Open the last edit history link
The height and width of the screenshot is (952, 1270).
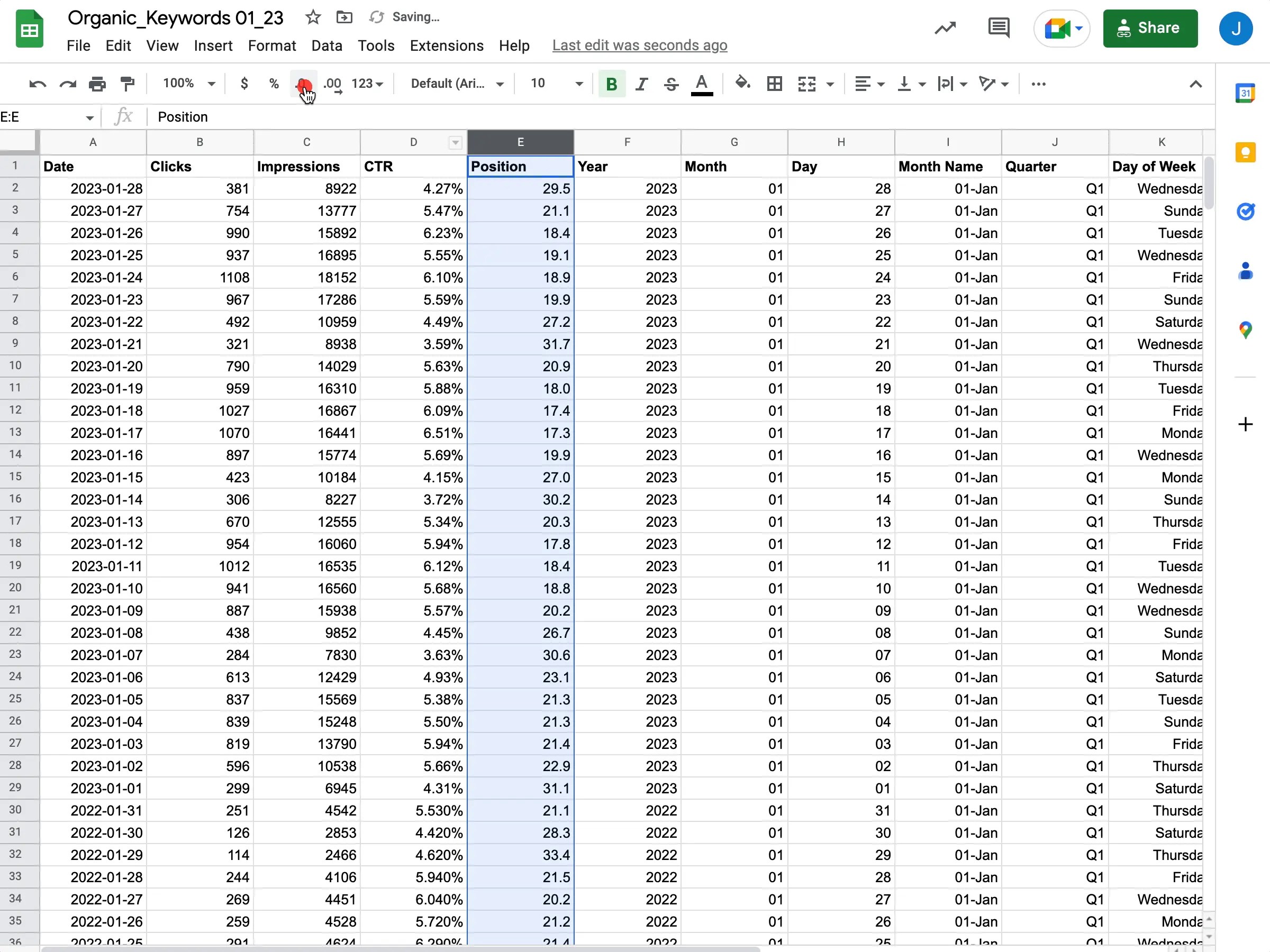click(640, 45)
